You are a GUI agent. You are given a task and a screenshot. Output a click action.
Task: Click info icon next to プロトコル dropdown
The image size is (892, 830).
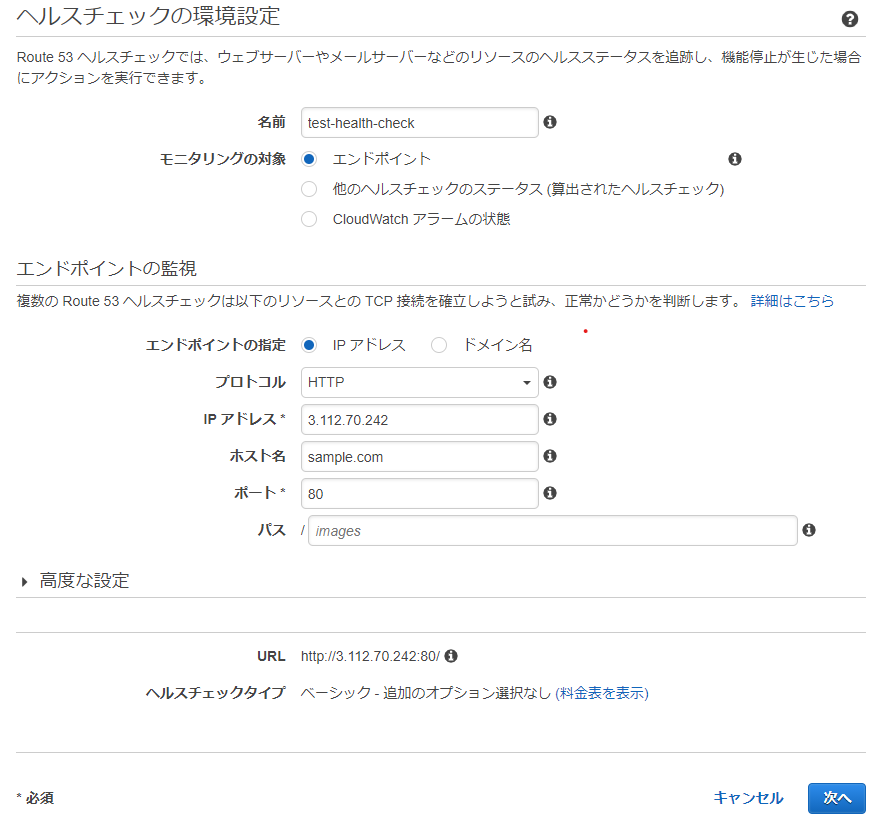(549, 382)
